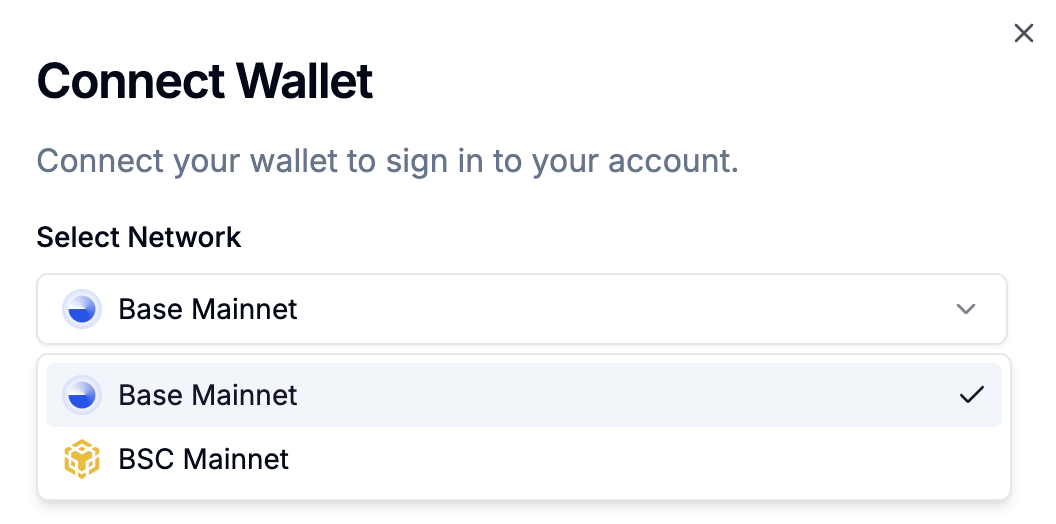The height and width of the screenshot is (524, 1056).
Task: Click the Select Network label
Action: [139, 237]
